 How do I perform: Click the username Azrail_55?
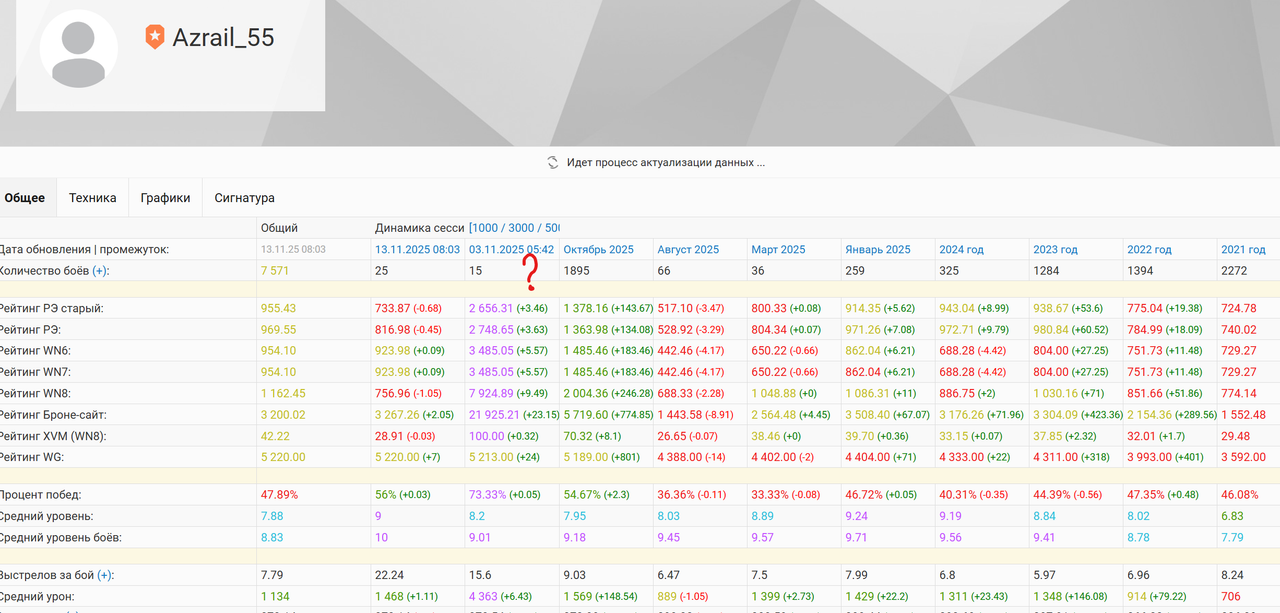coord(223,38)
